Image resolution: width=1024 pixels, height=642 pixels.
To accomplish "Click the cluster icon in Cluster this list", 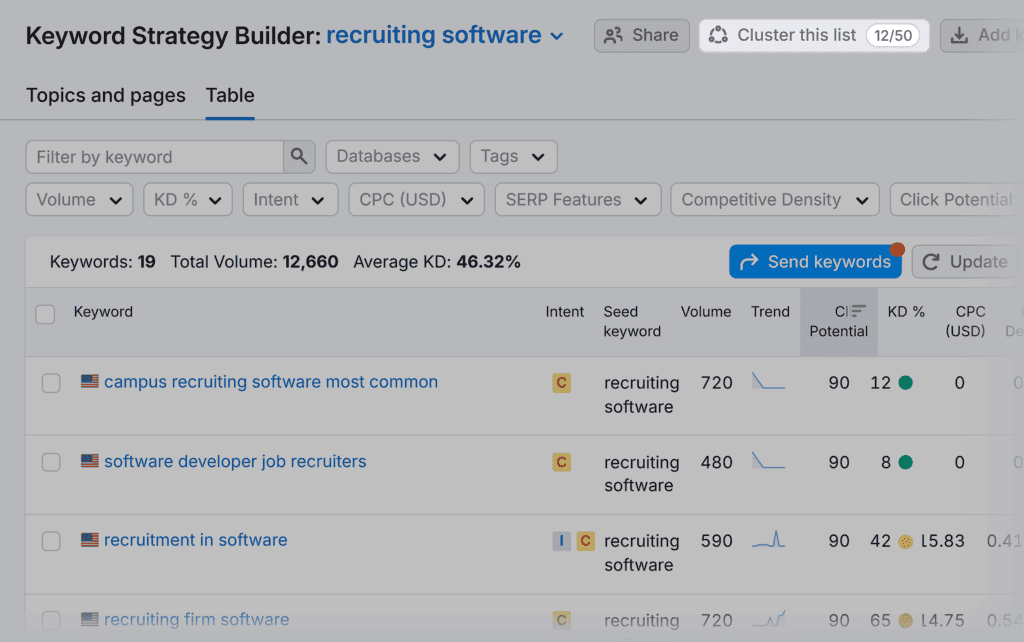I will point(718,36).
